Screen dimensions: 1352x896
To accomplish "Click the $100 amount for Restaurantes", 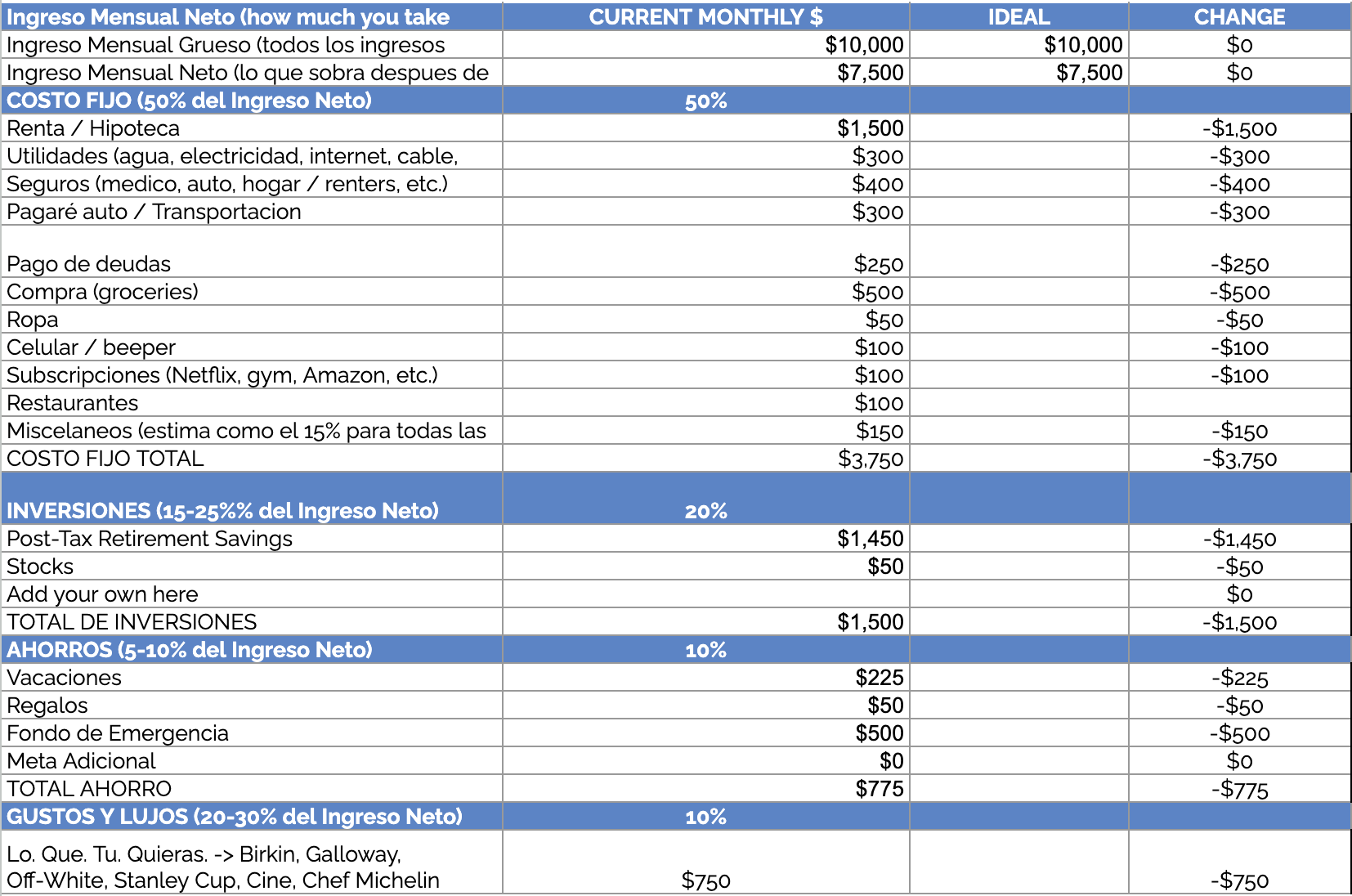I will 879,403.
